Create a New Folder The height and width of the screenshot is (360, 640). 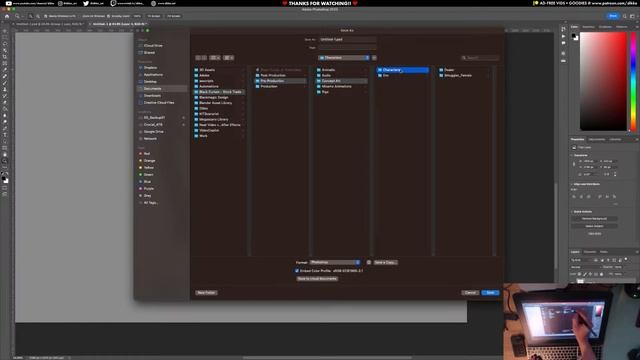[x=206, y=293]
